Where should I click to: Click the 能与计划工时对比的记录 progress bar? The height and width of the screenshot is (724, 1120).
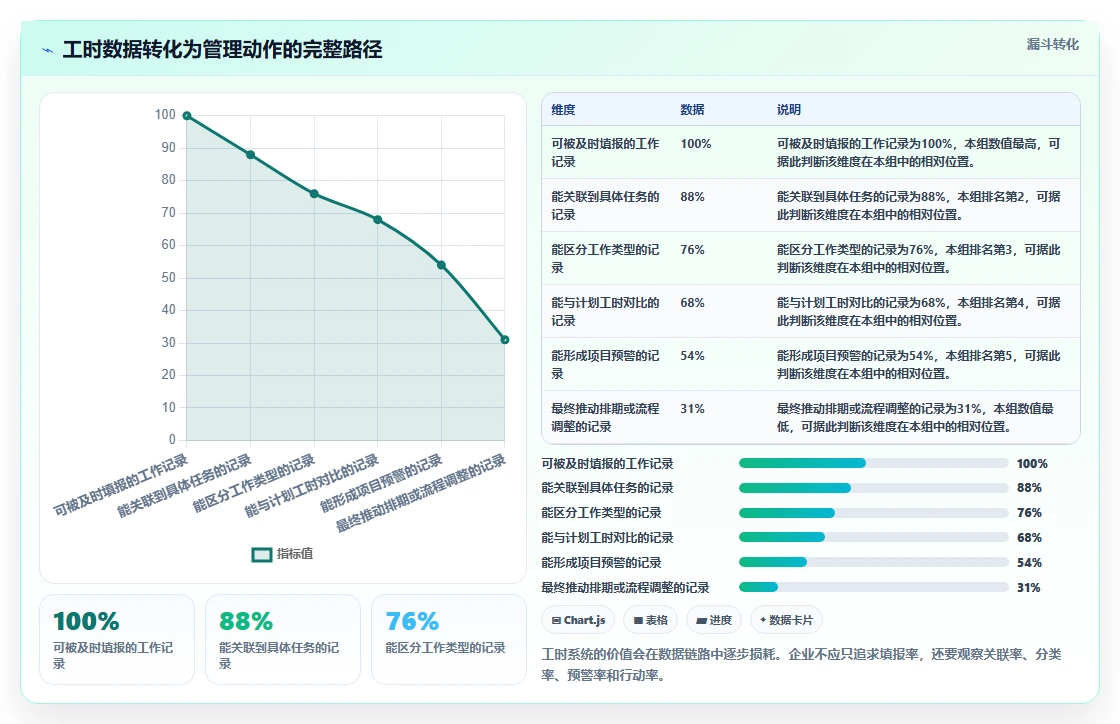[x=874, y=538]
